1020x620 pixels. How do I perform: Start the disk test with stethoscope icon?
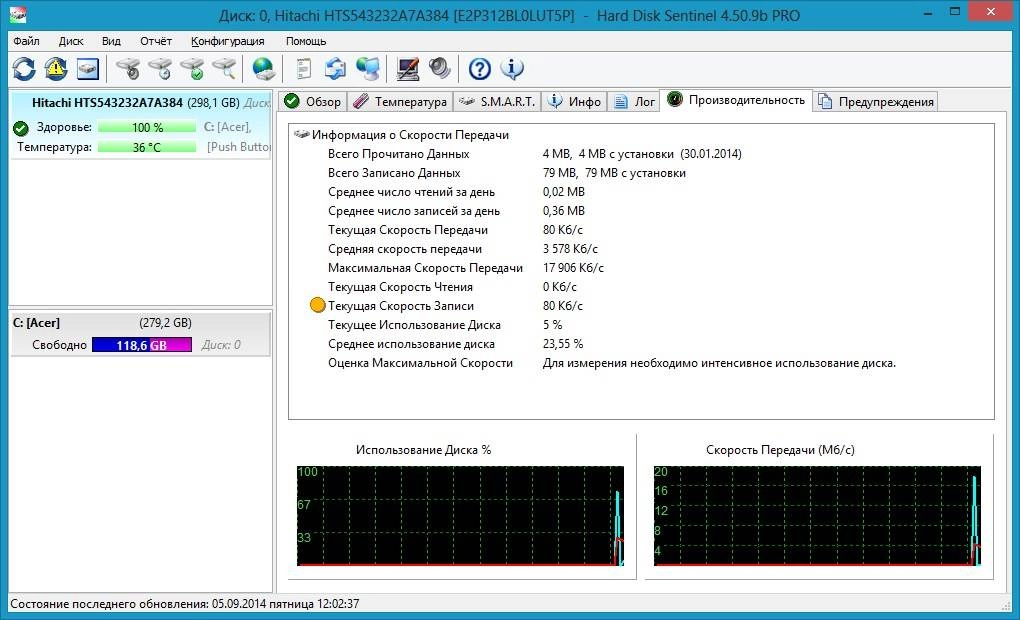(128, 68)
